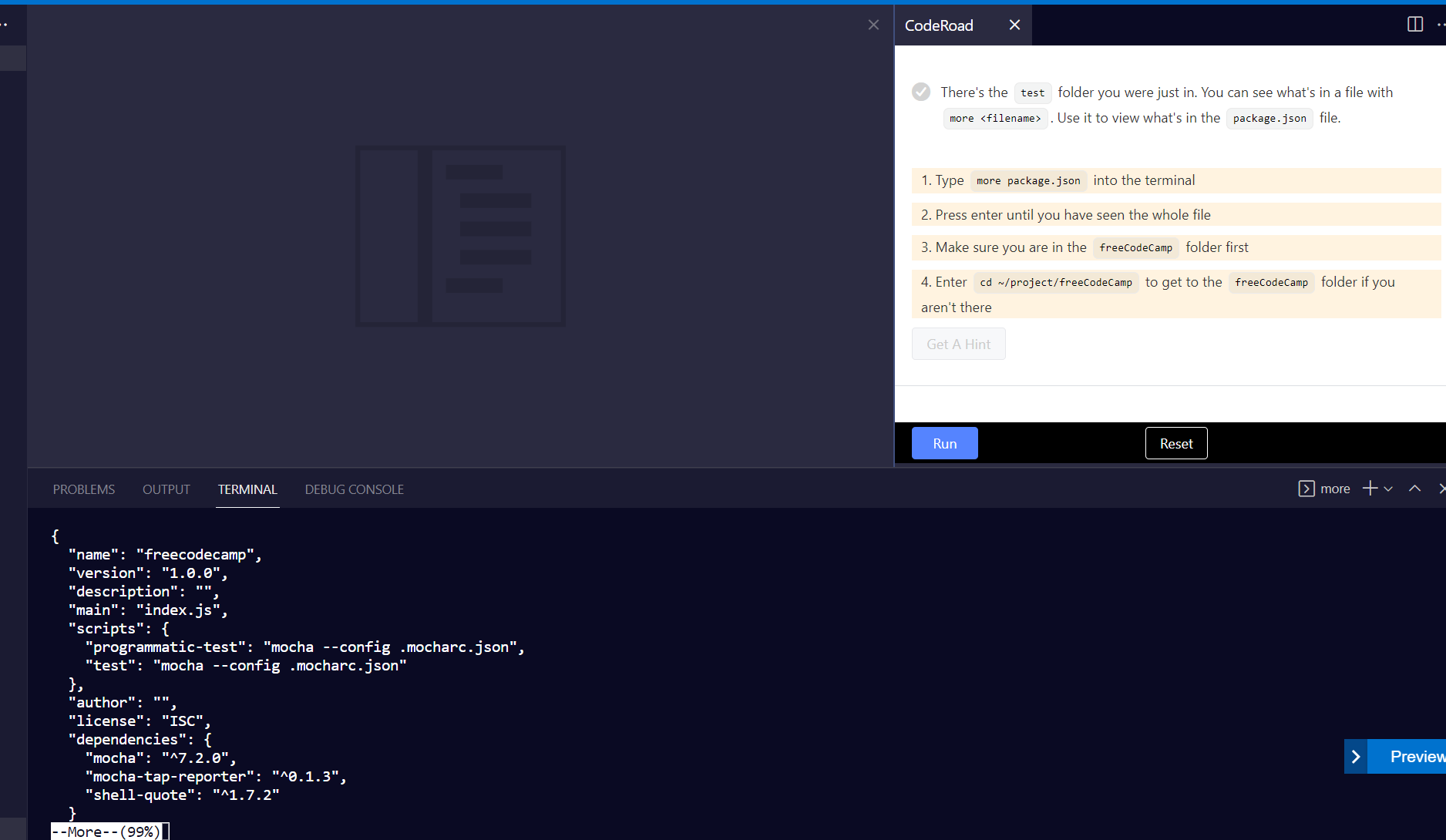Open the PROBLEMS tab

(x=84, y=489)
